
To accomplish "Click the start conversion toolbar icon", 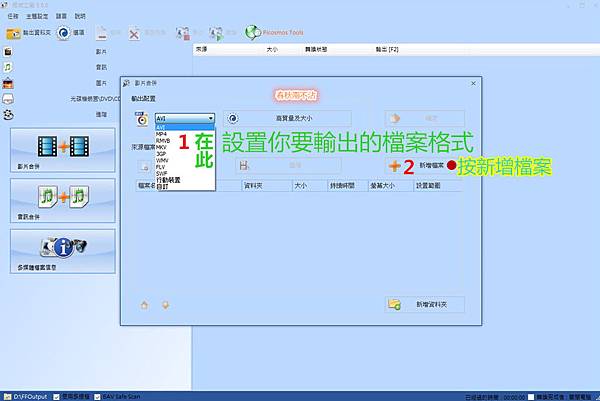I will 216,34.
